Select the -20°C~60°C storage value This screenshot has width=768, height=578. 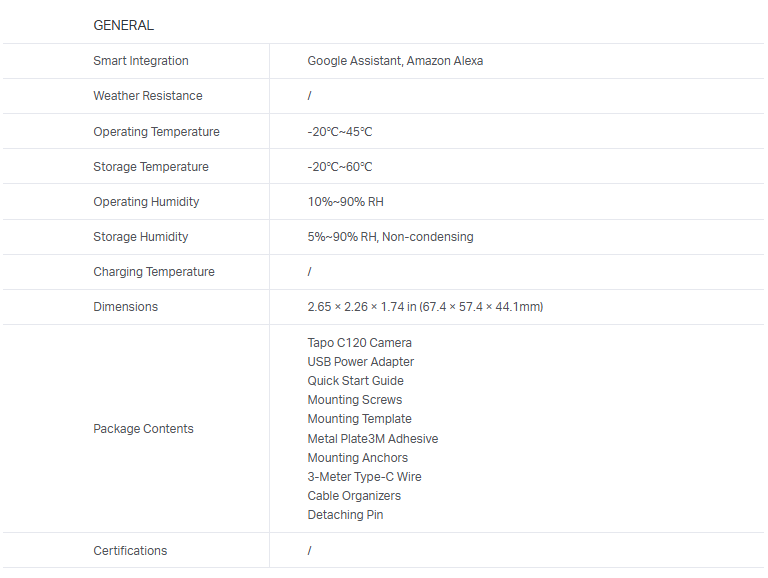point(340,167)
